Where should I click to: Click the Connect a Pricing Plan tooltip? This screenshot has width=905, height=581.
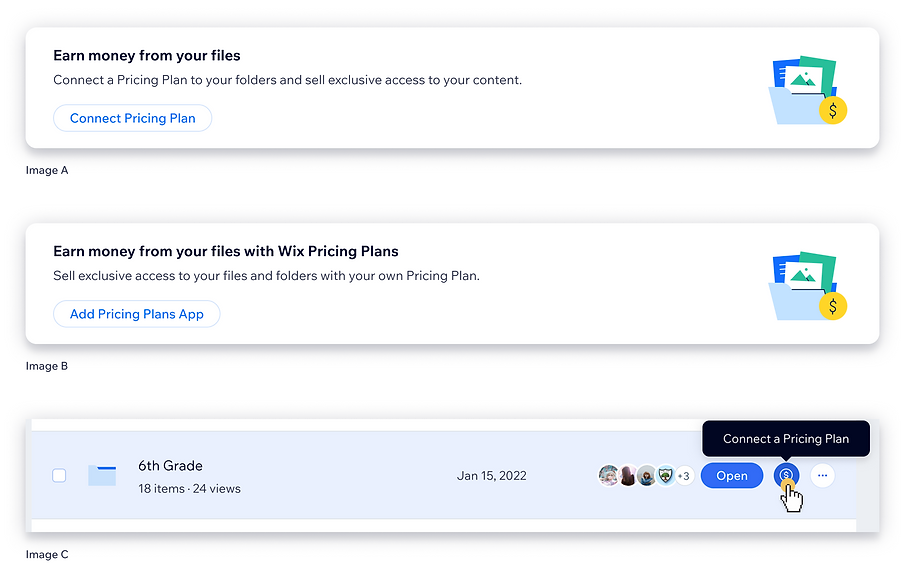786,438
